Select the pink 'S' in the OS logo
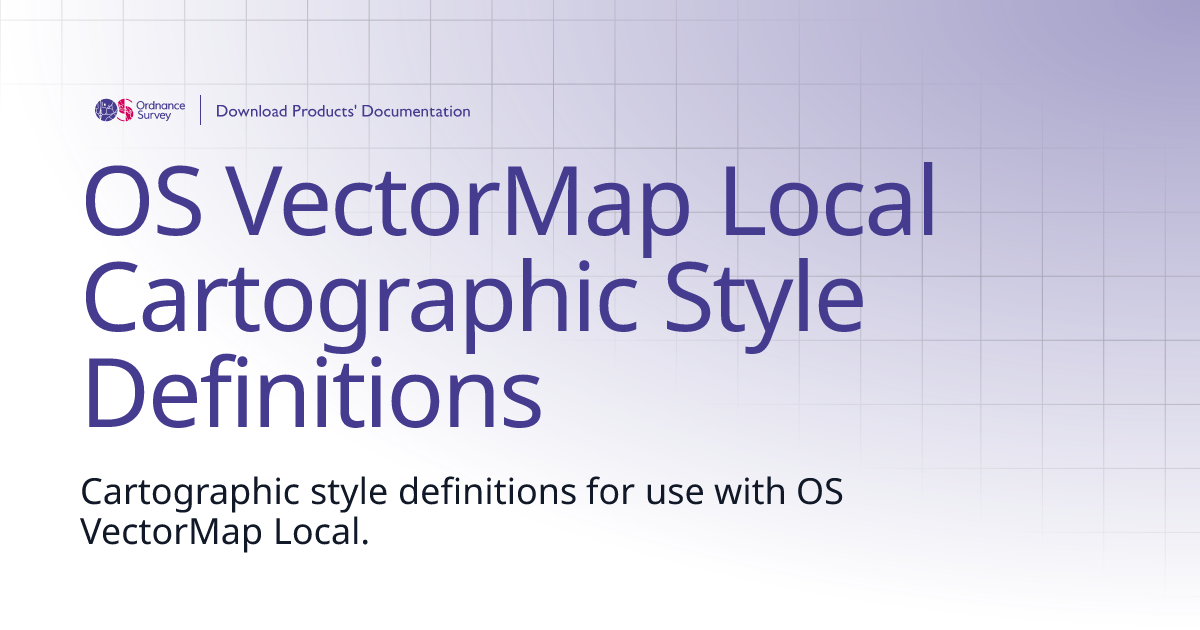This screenshot has width=1200, height=630. point(126,110)
